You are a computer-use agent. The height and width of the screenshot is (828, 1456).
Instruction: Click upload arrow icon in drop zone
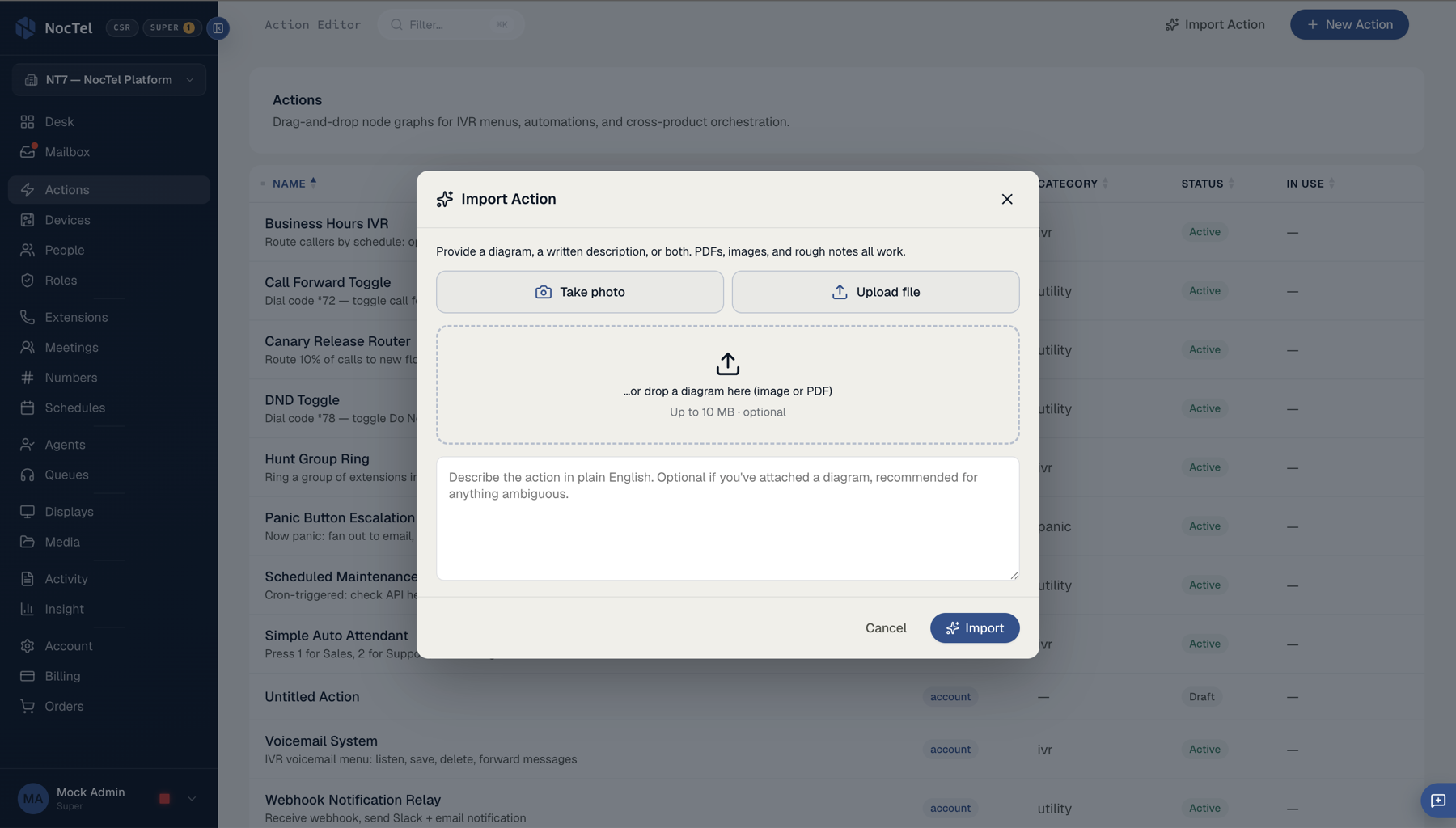(728, 364)
